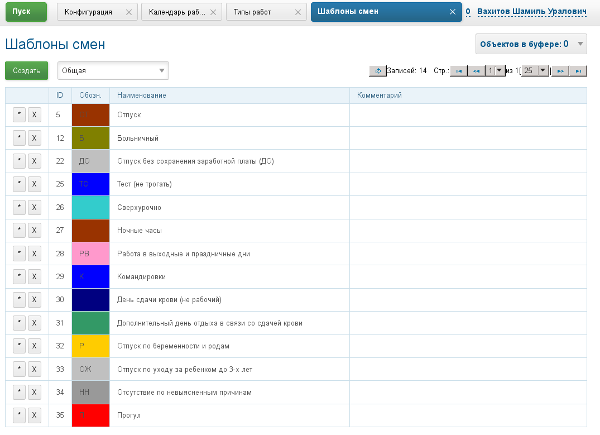Click the edit icon for the Отпуск row
600x435 pixels.
(x=20, y=115)
